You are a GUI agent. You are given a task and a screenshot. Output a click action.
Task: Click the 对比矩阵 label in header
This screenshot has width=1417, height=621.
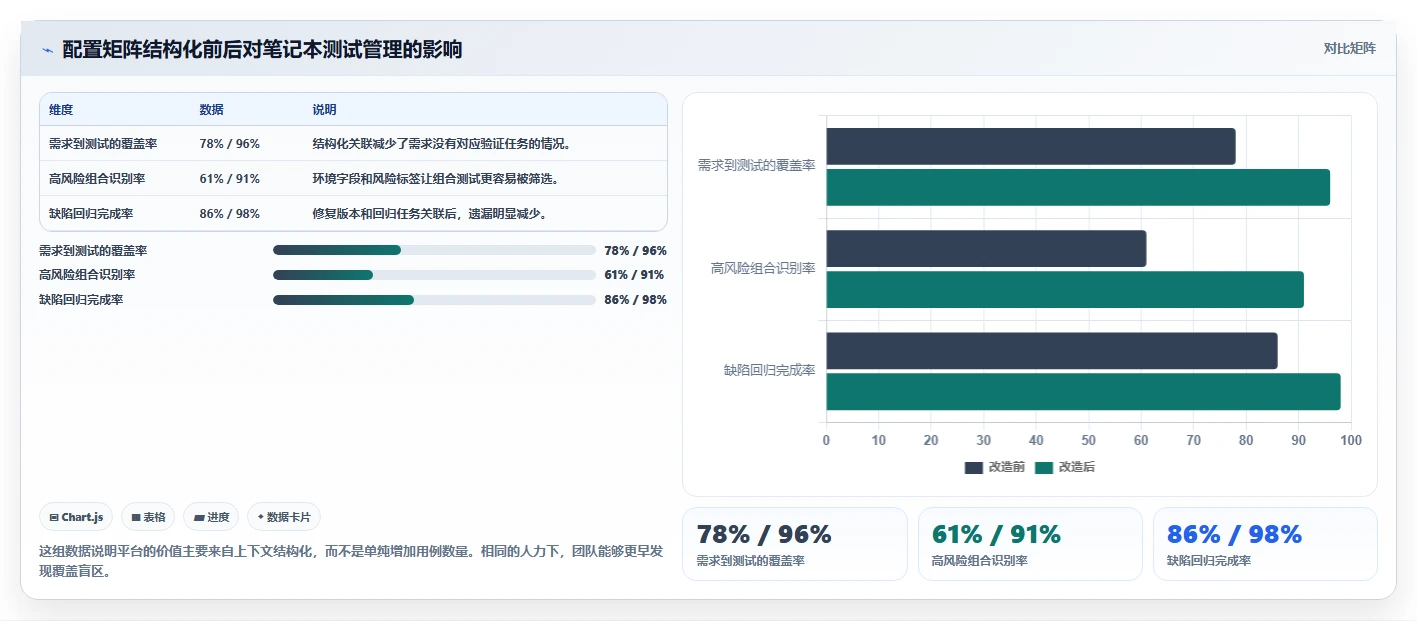1349,48
